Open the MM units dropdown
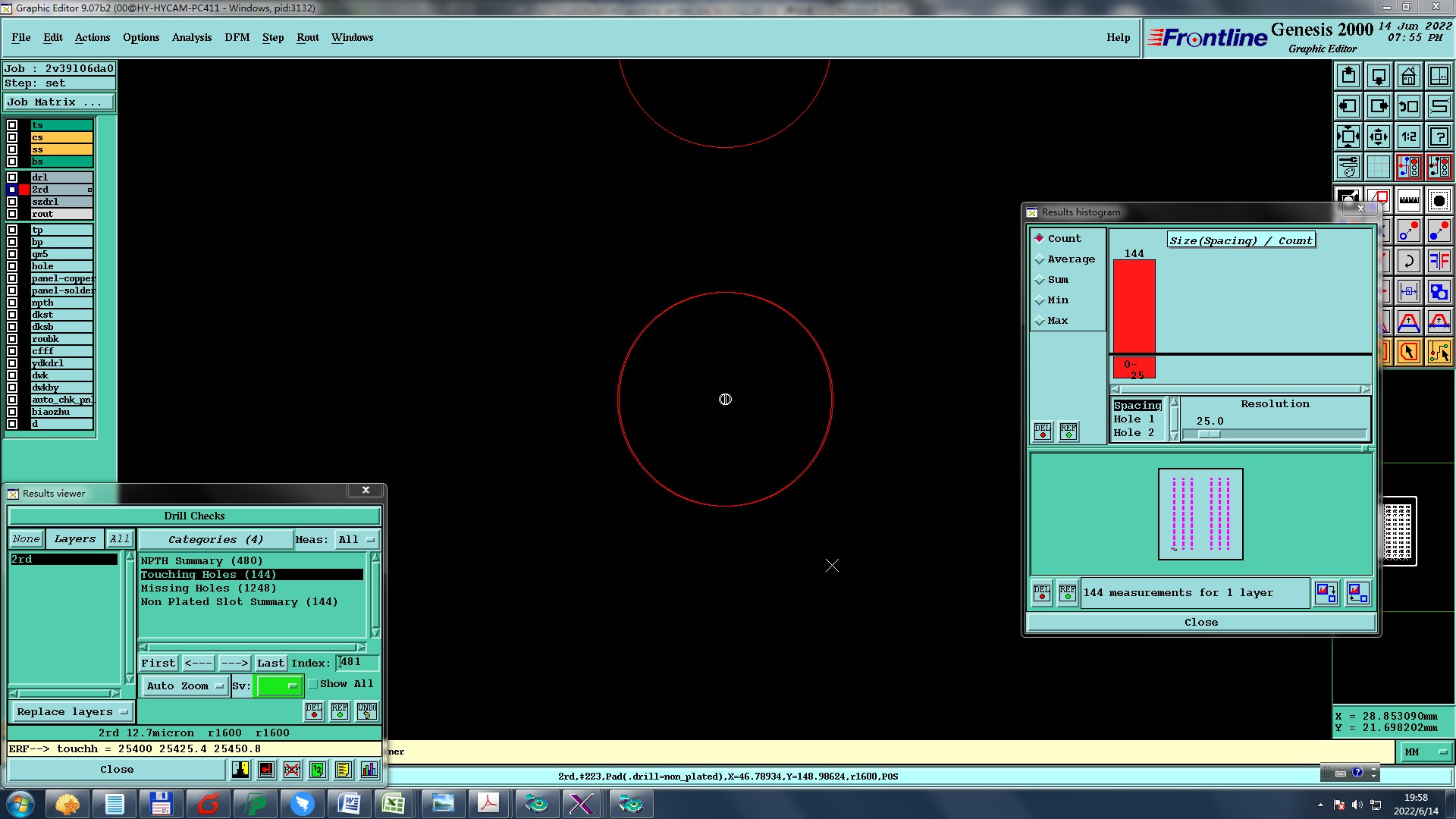This screenshot has width=1456, height=819. tap(1425, 752)
